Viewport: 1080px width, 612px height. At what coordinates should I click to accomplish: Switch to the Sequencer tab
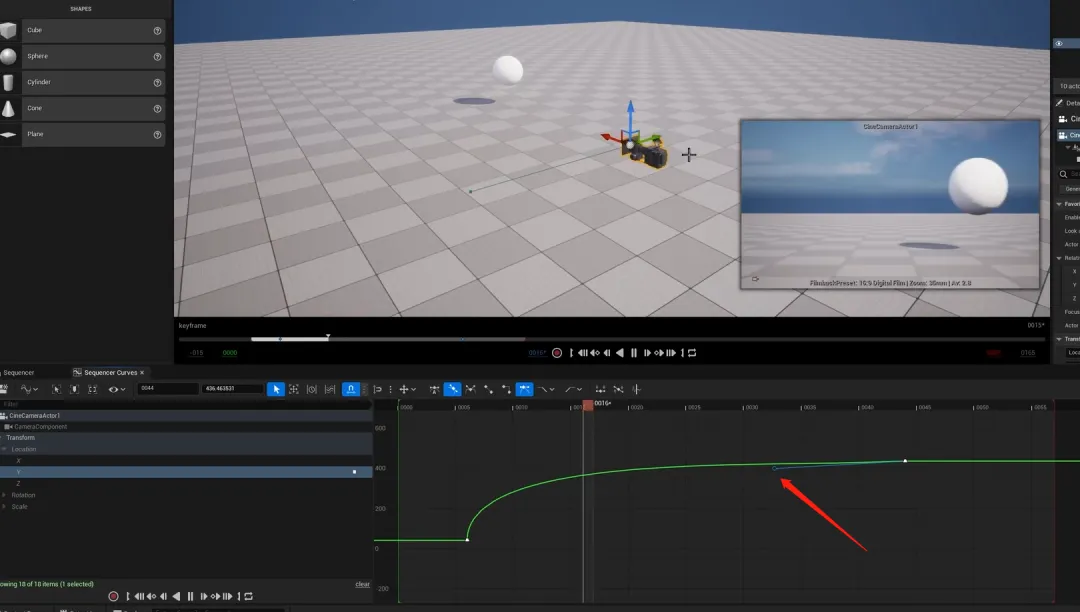tap(19, 372)
